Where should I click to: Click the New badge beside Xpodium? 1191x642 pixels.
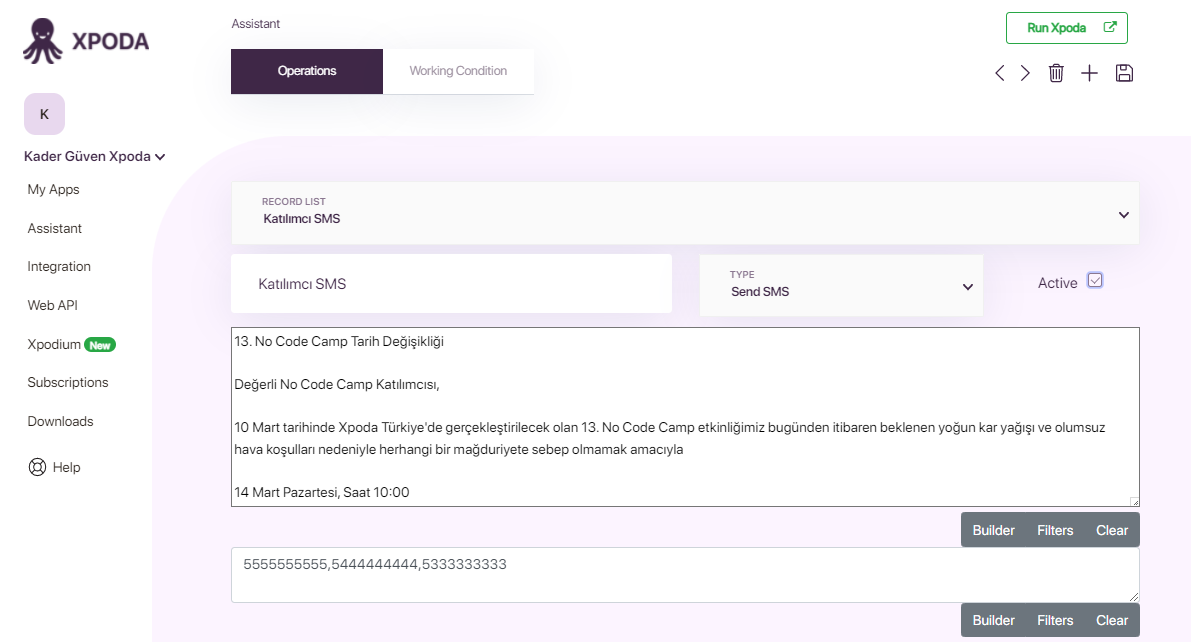coord(100,345)
